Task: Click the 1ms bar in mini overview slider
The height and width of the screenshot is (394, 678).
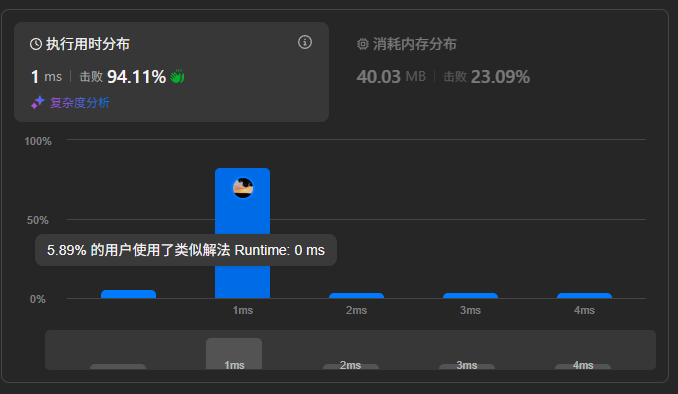Action: click(234, 354)
